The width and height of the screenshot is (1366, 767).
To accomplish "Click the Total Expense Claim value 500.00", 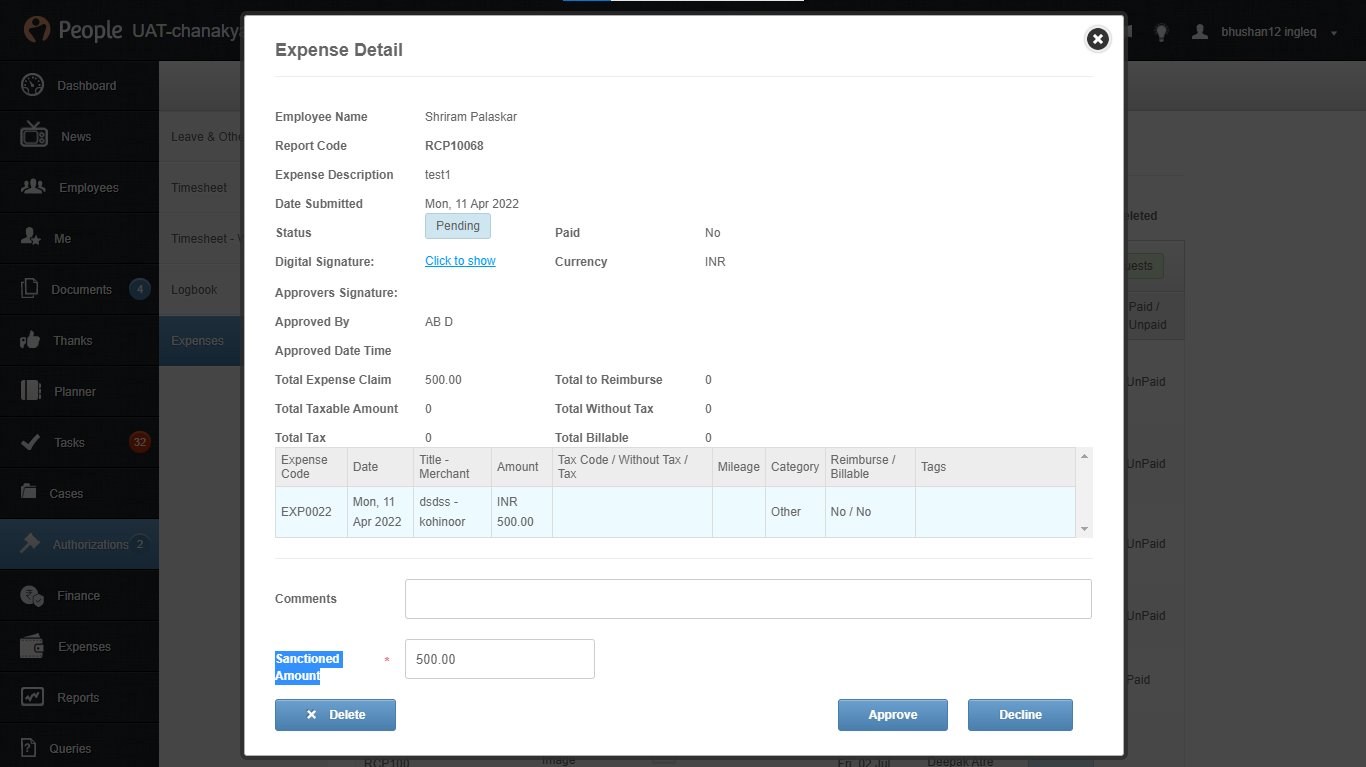I will [443, 380].
